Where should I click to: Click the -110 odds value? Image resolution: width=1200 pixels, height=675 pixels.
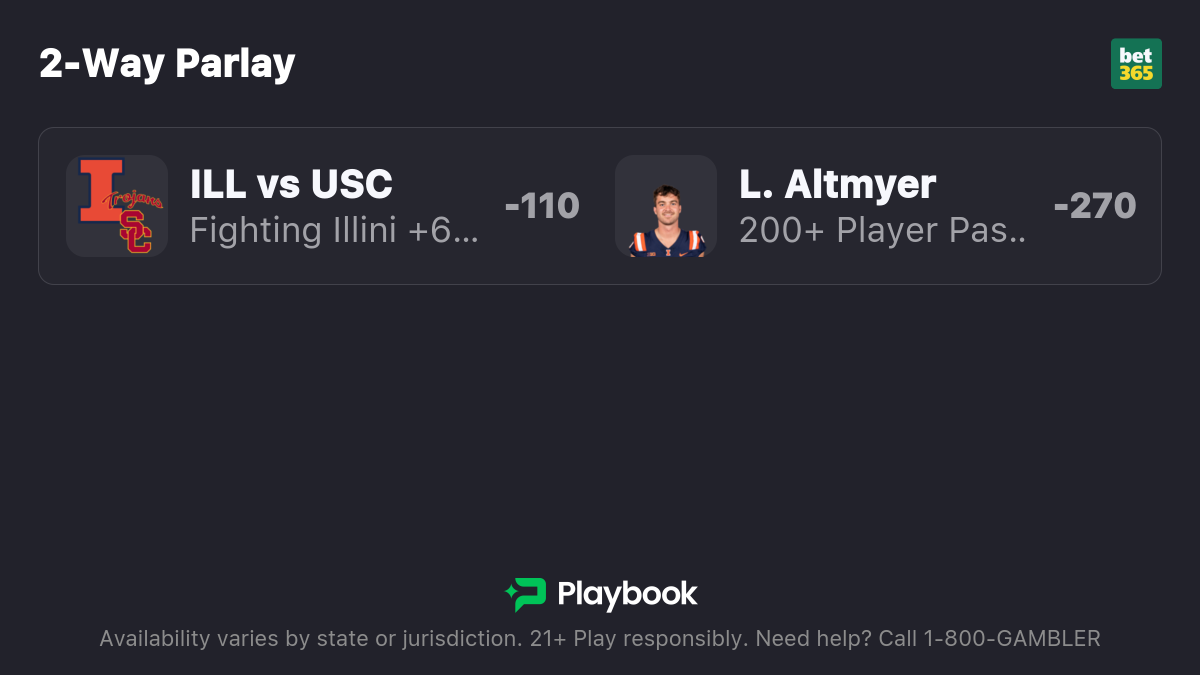542,206
